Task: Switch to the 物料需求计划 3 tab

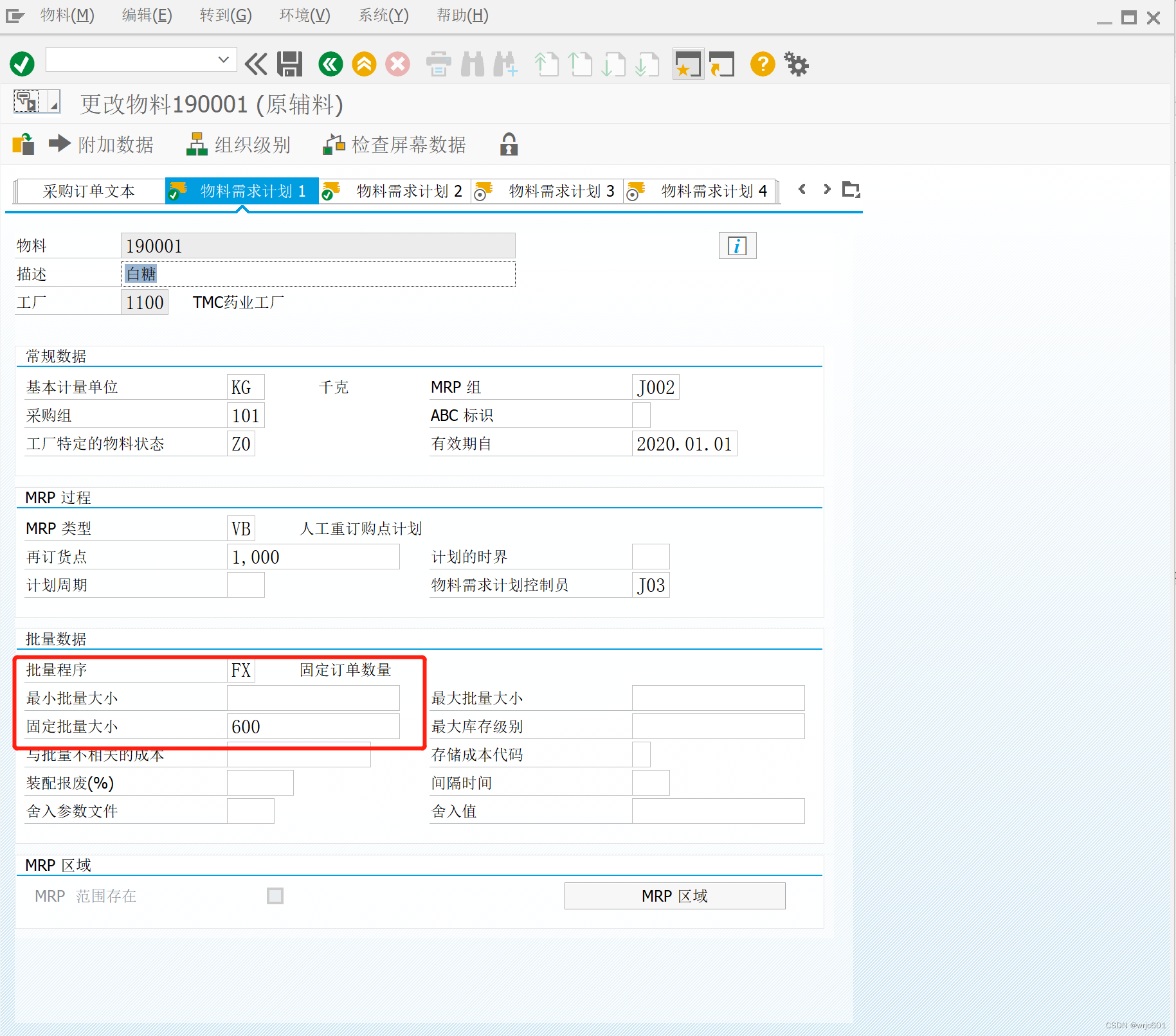Action: tap(547, 191)
